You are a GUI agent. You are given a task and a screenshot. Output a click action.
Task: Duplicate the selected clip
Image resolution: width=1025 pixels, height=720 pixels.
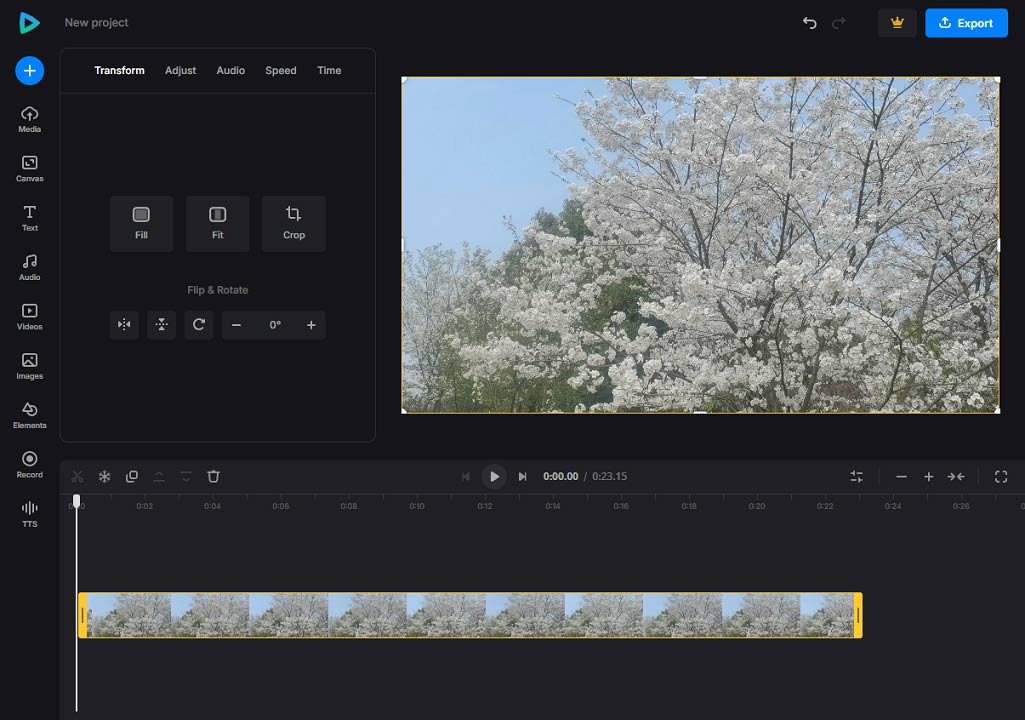pos(131,477)
